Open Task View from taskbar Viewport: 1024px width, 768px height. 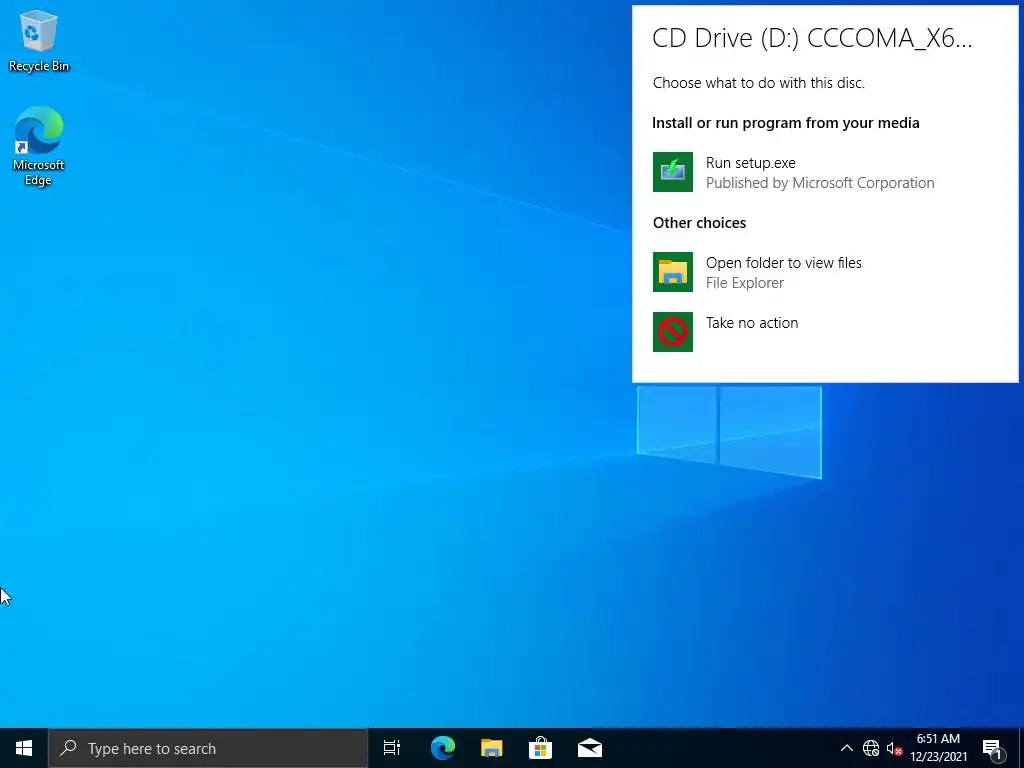tap(392, 748)
